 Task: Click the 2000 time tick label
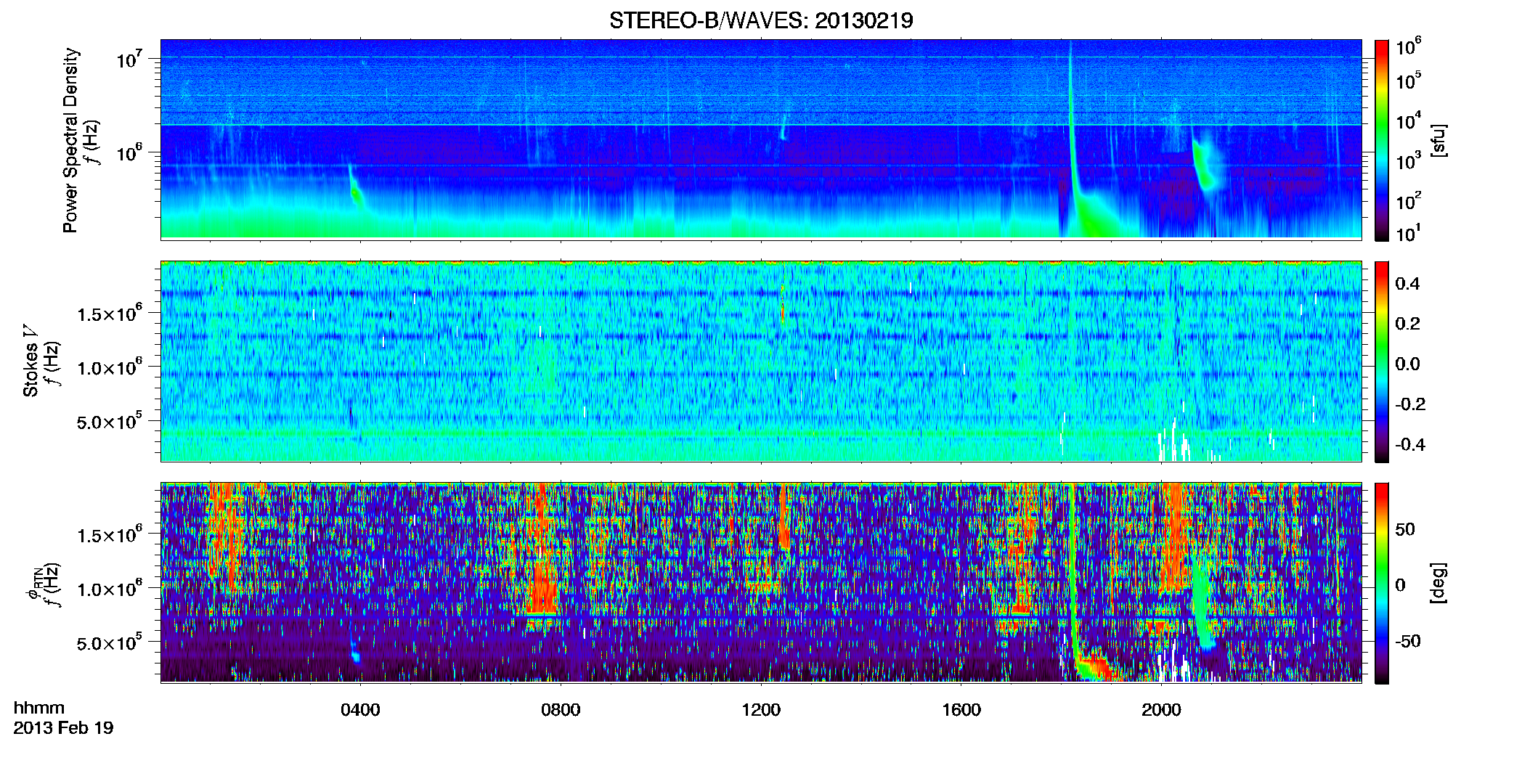click(x=1161, y=709)
